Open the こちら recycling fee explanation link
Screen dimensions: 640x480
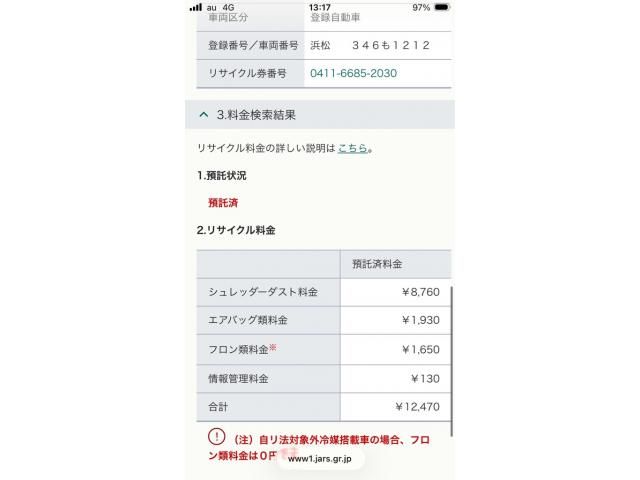coord(353,148)
